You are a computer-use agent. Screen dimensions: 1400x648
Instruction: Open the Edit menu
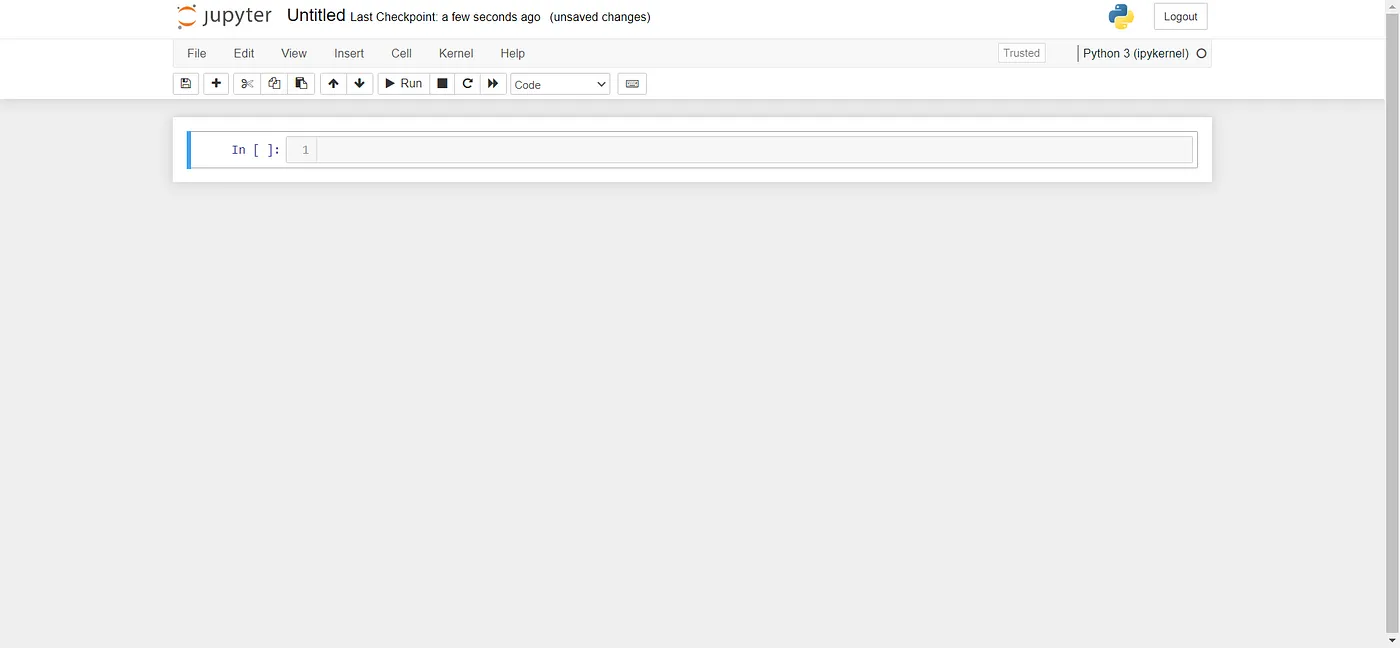(x=244, y=53)
